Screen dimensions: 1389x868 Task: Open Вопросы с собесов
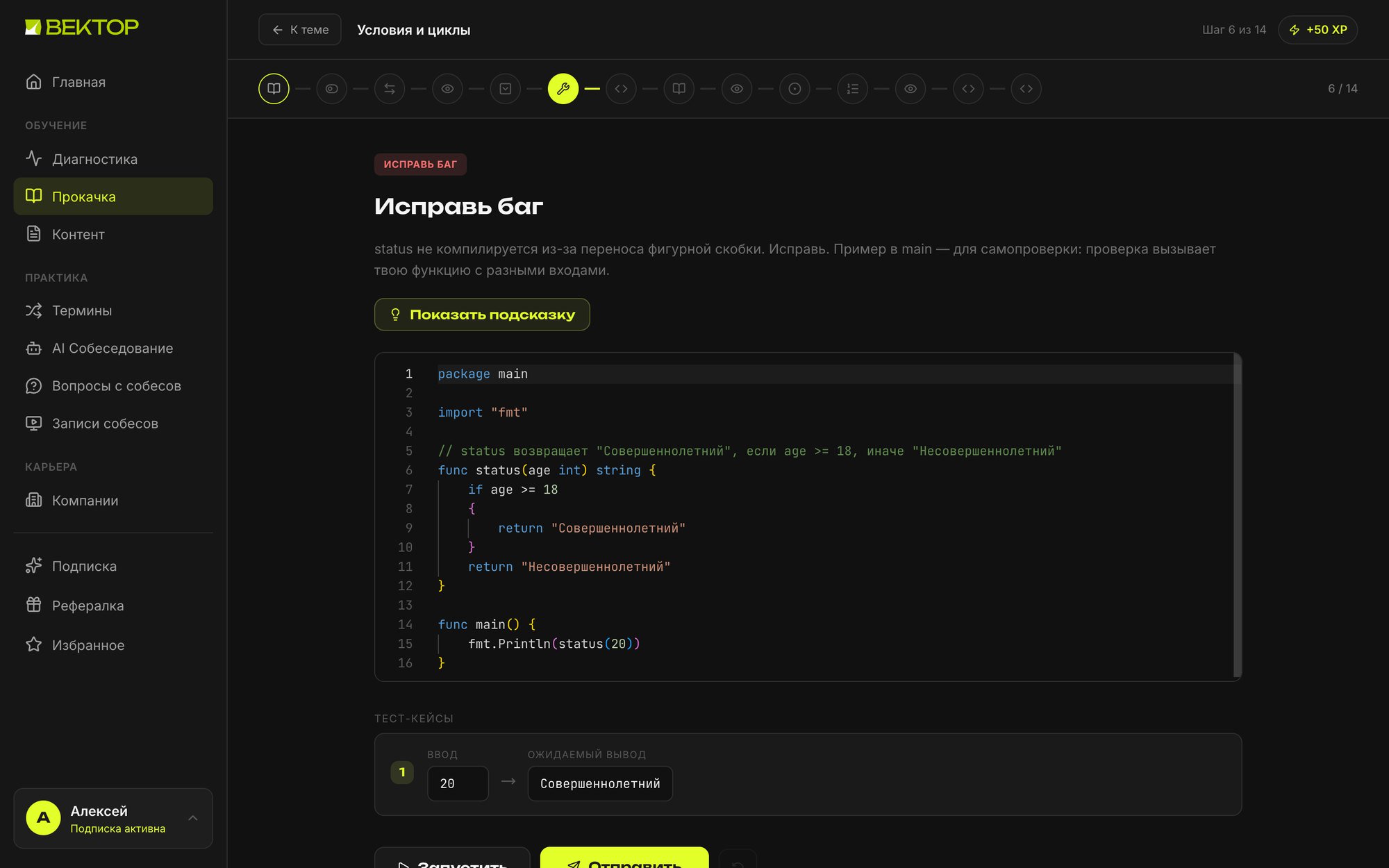[x=113, y=385]
